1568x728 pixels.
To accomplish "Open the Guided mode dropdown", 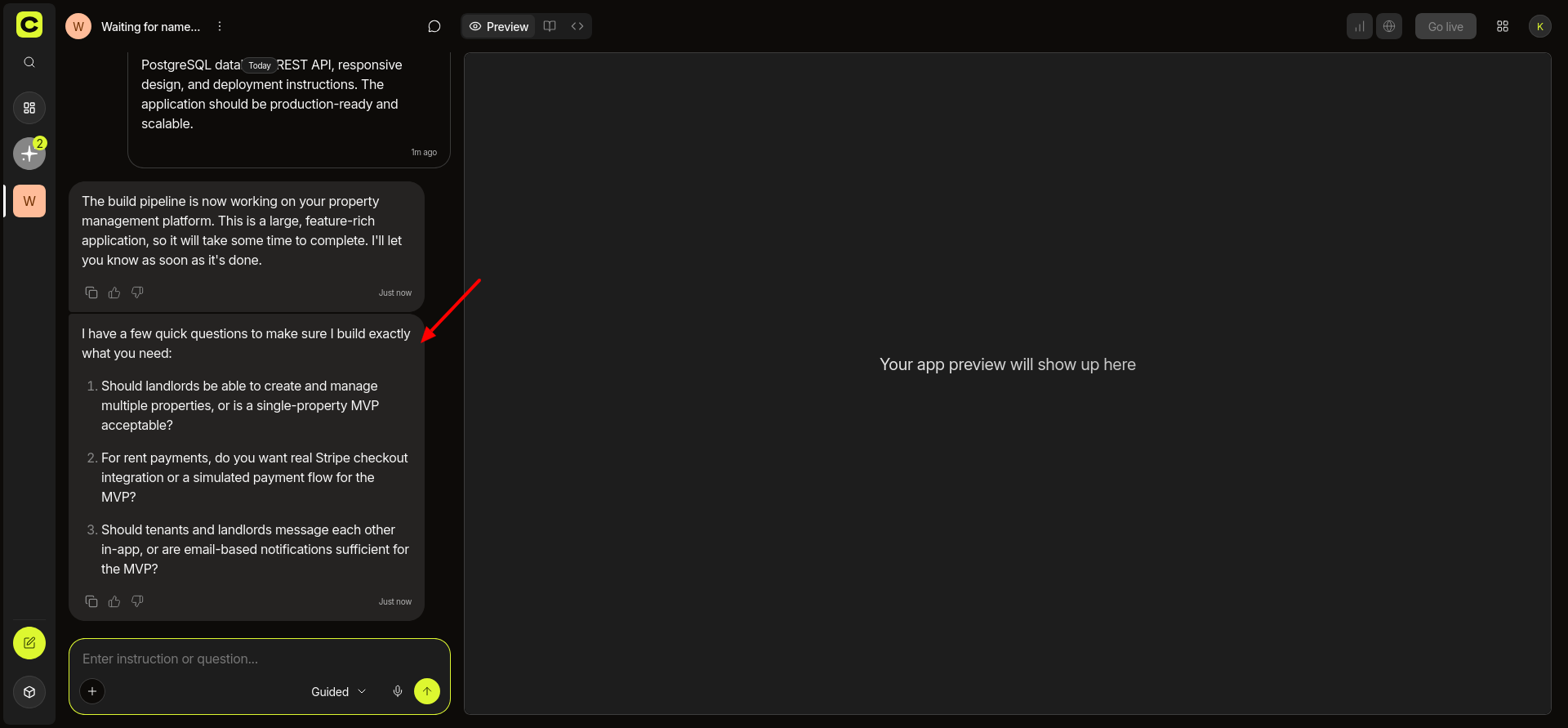I will point(338,692).
